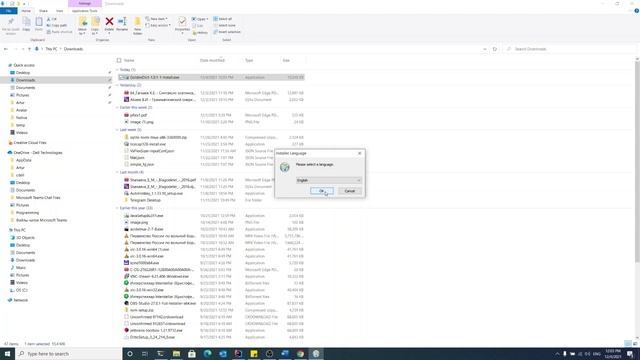Click the taskbar search box
This screenshot has height=360, width=640.
(x=69, y=354)
